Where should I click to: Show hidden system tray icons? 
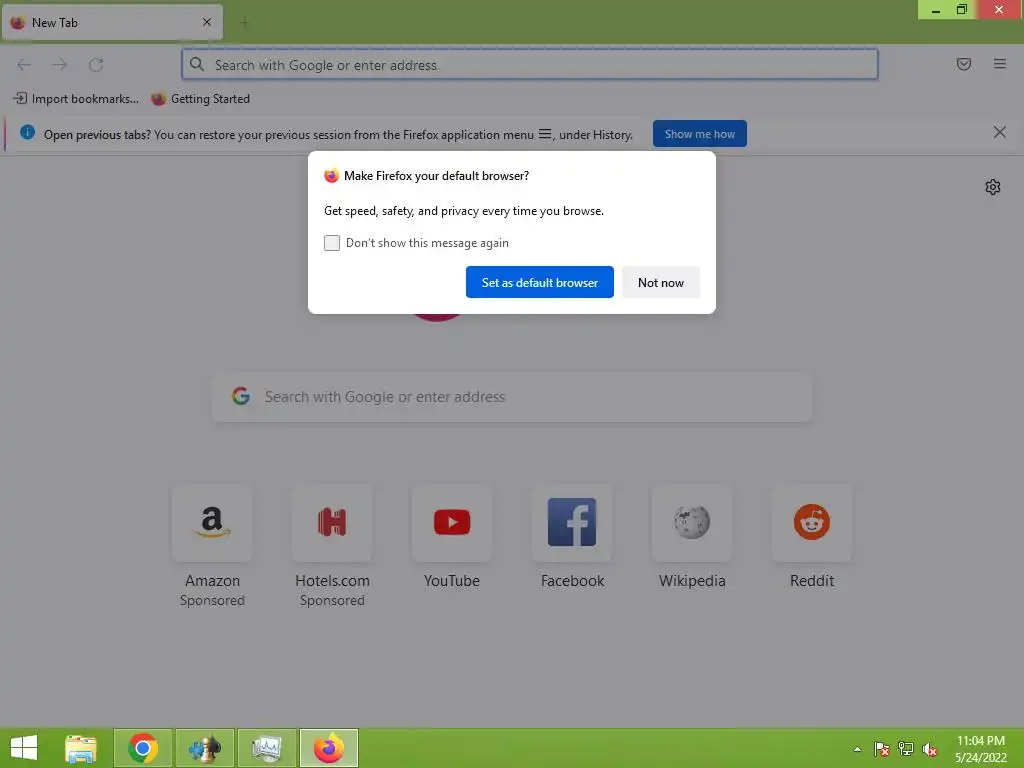857,749
